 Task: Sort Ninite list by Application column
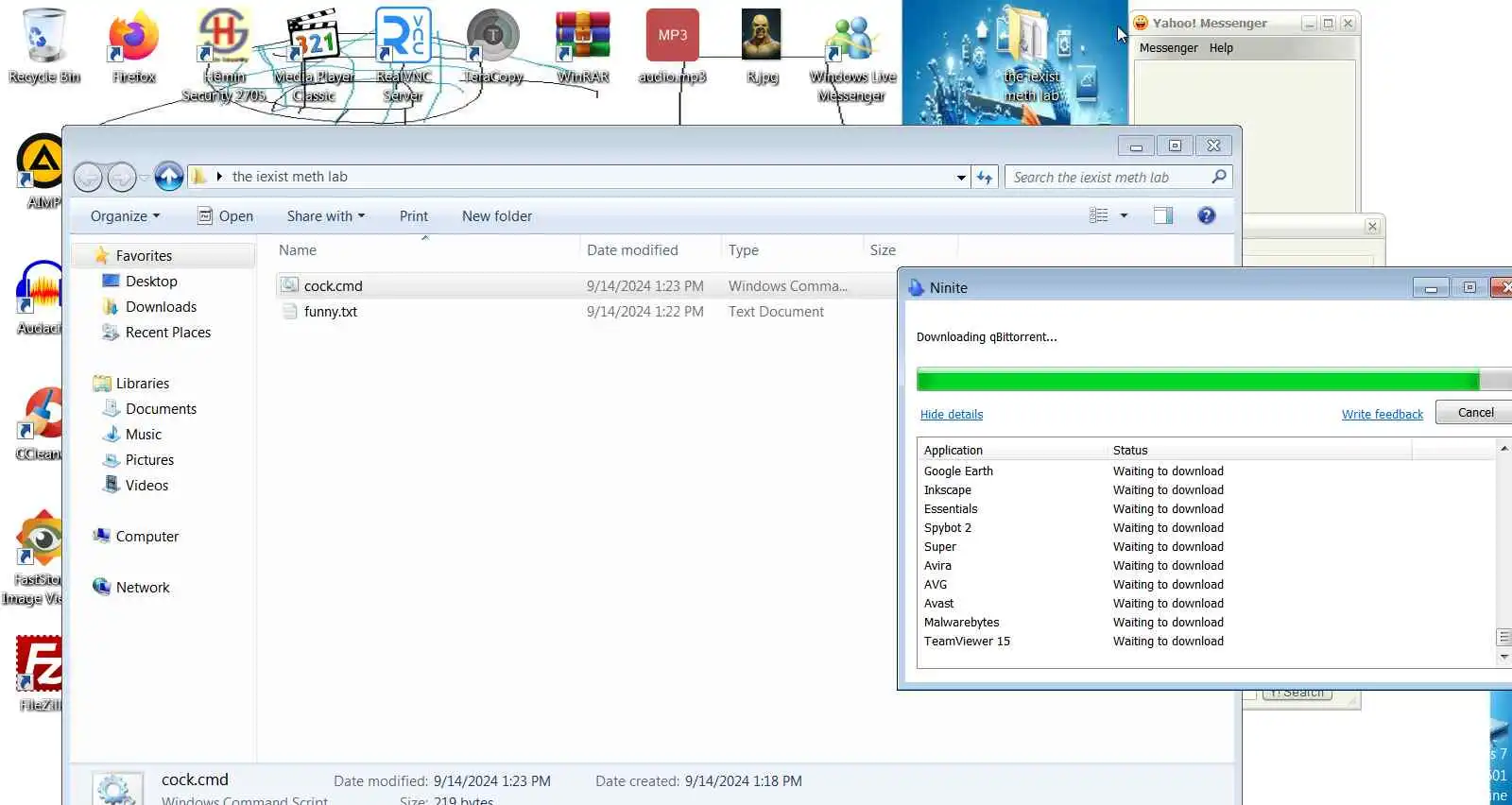point(1012,450)
